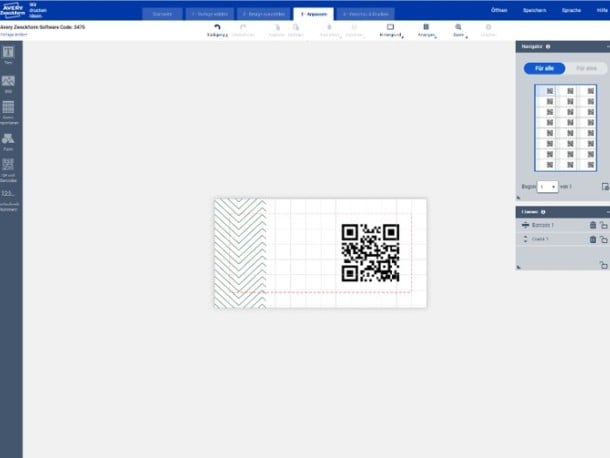Select the Für eine toggle
Image resolution: width=610 pixels, height=458 pixels.
[586, 68]
